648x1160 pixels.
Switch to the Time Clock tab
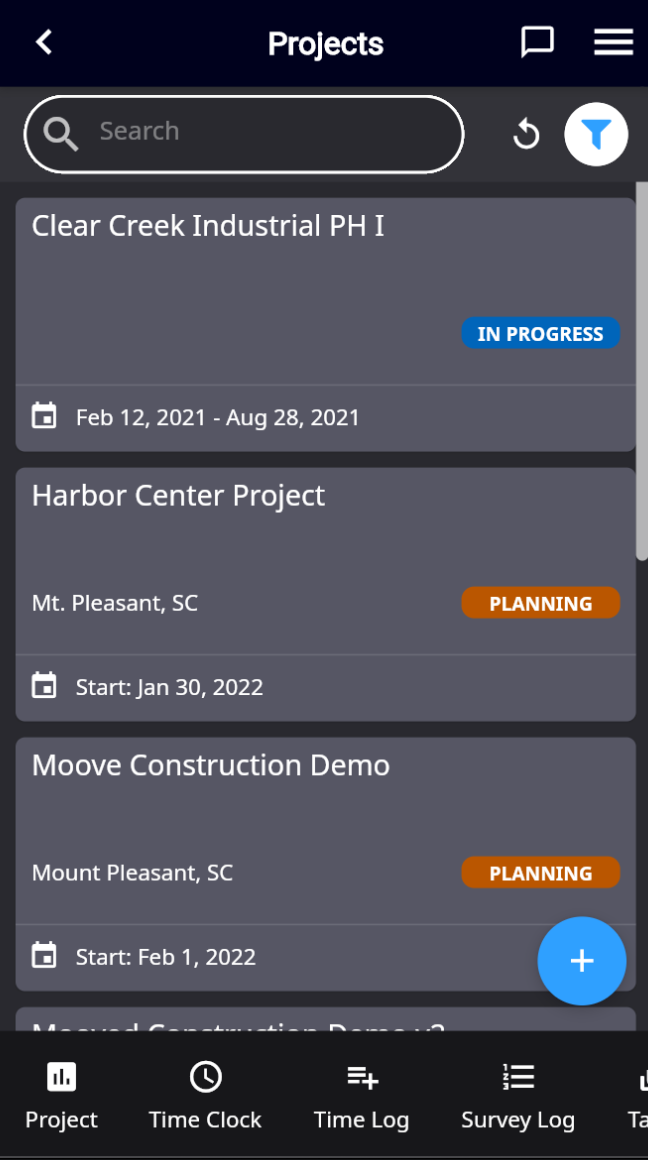click(206, 1095)
